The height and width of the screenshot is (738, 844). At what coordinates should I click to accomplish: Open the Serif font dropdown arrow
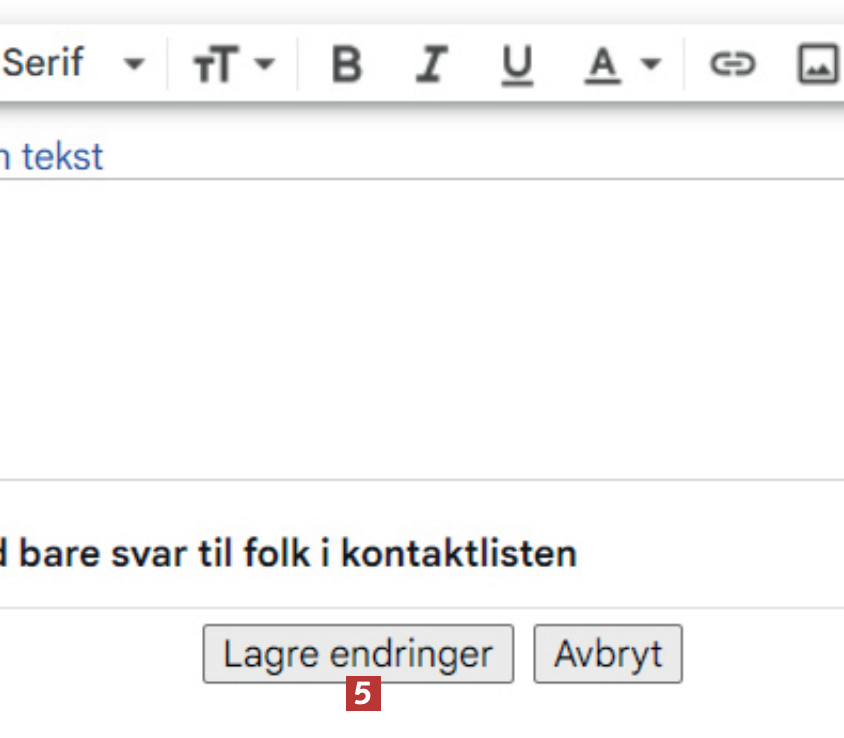tap(133, 66)
